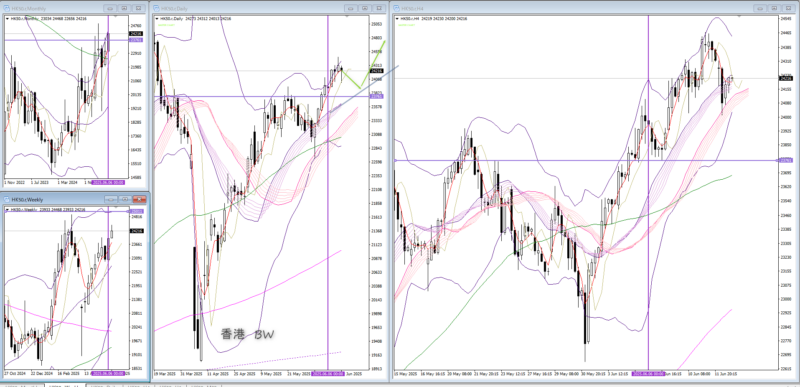Expand the Weekly chart symbol triangle
Screen dimensions: 800x387
[x=8, y=210]
